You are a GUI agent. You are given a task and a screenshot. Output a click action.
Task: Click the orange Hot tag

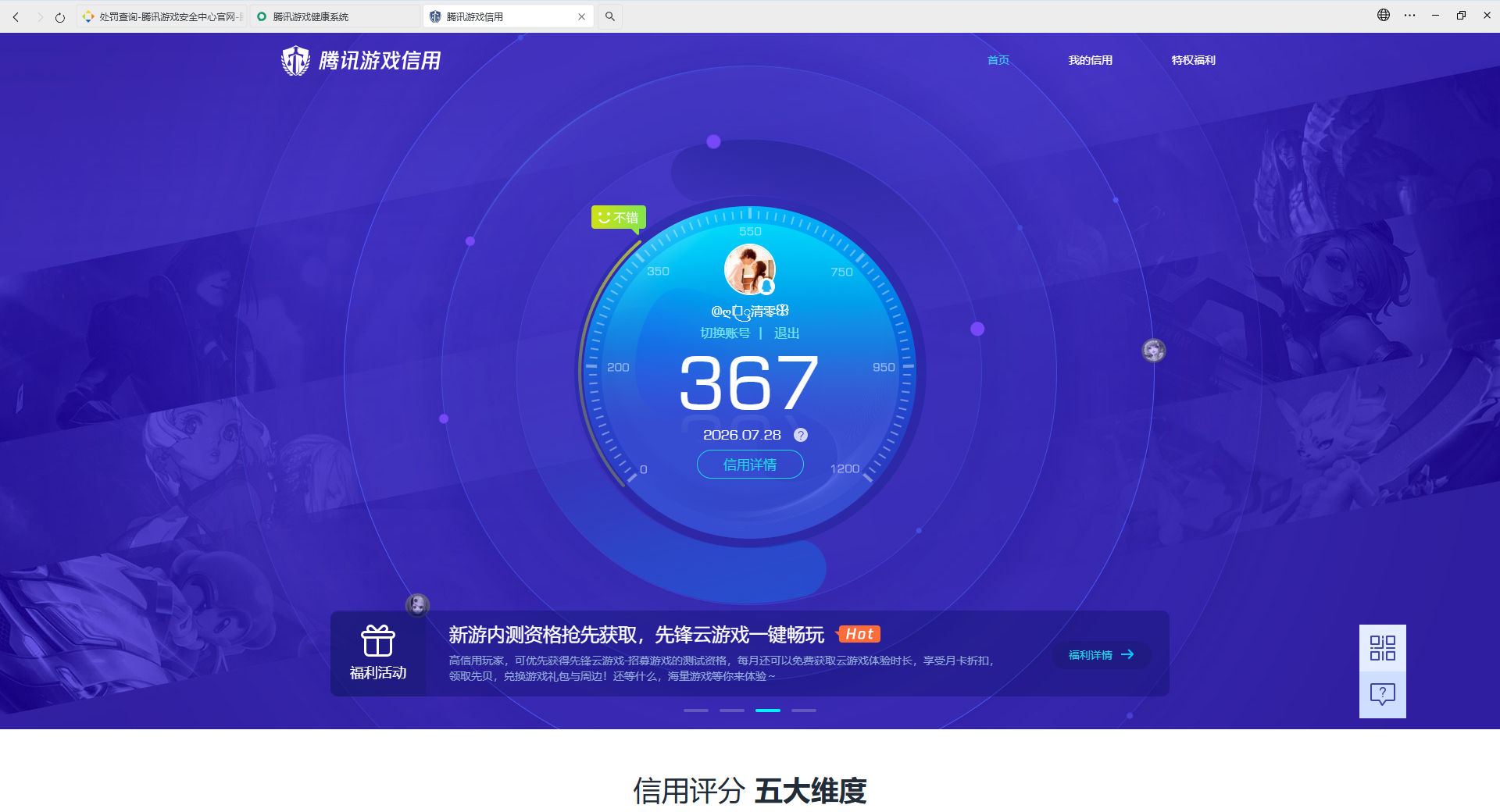click(x=859, y=634)
